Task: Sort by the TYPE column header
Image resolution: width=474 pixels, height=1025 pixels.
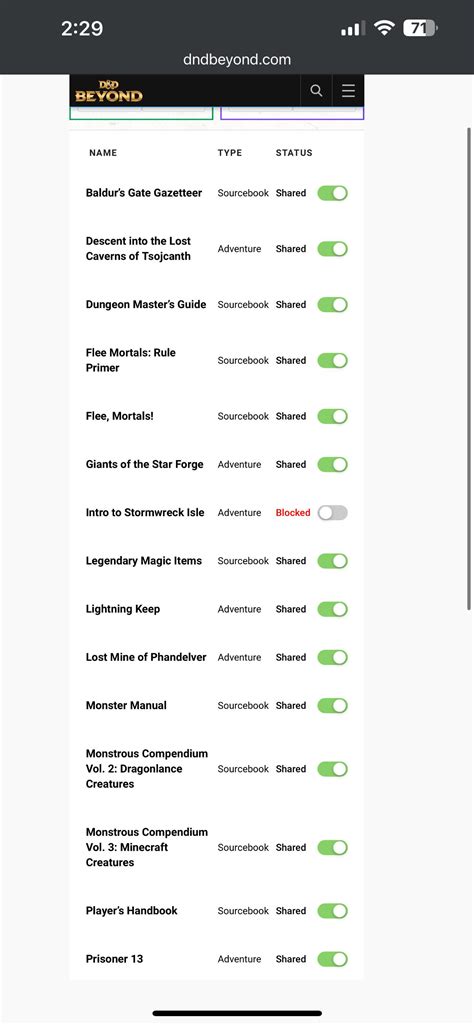Action: click(x=229, y=153)
